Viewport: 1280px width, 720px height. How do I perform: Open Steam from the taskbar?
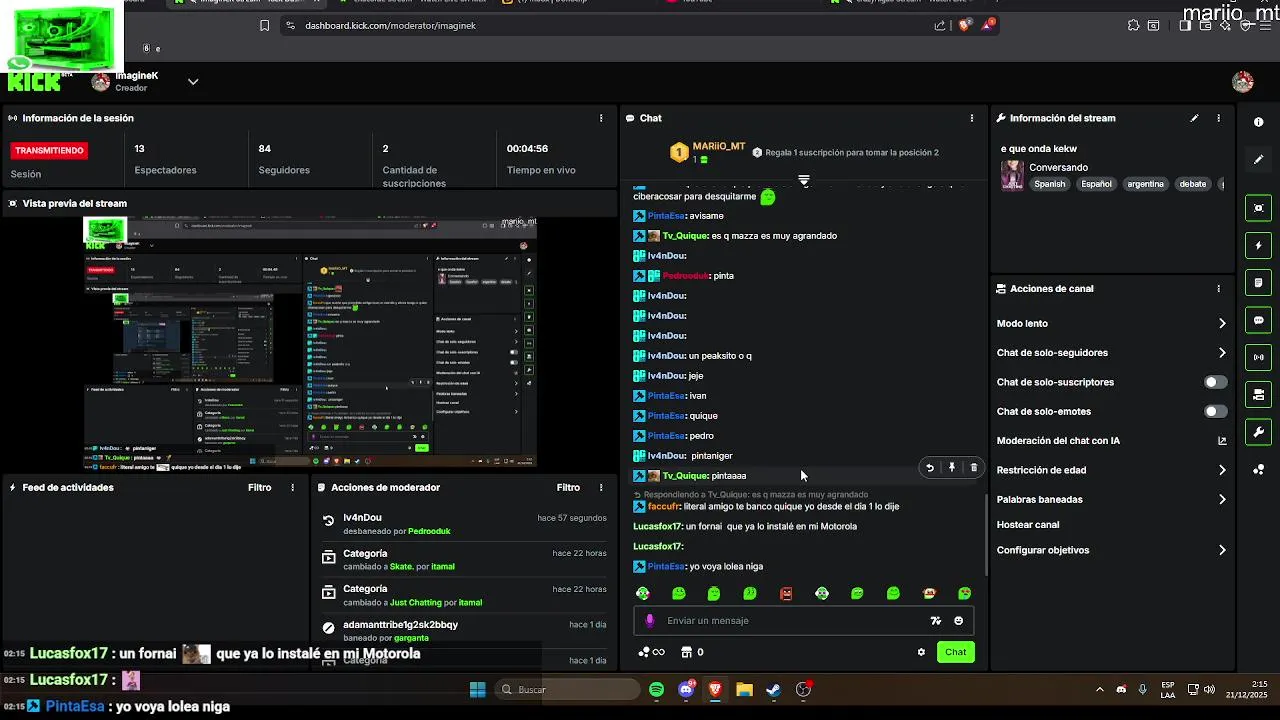773,690
